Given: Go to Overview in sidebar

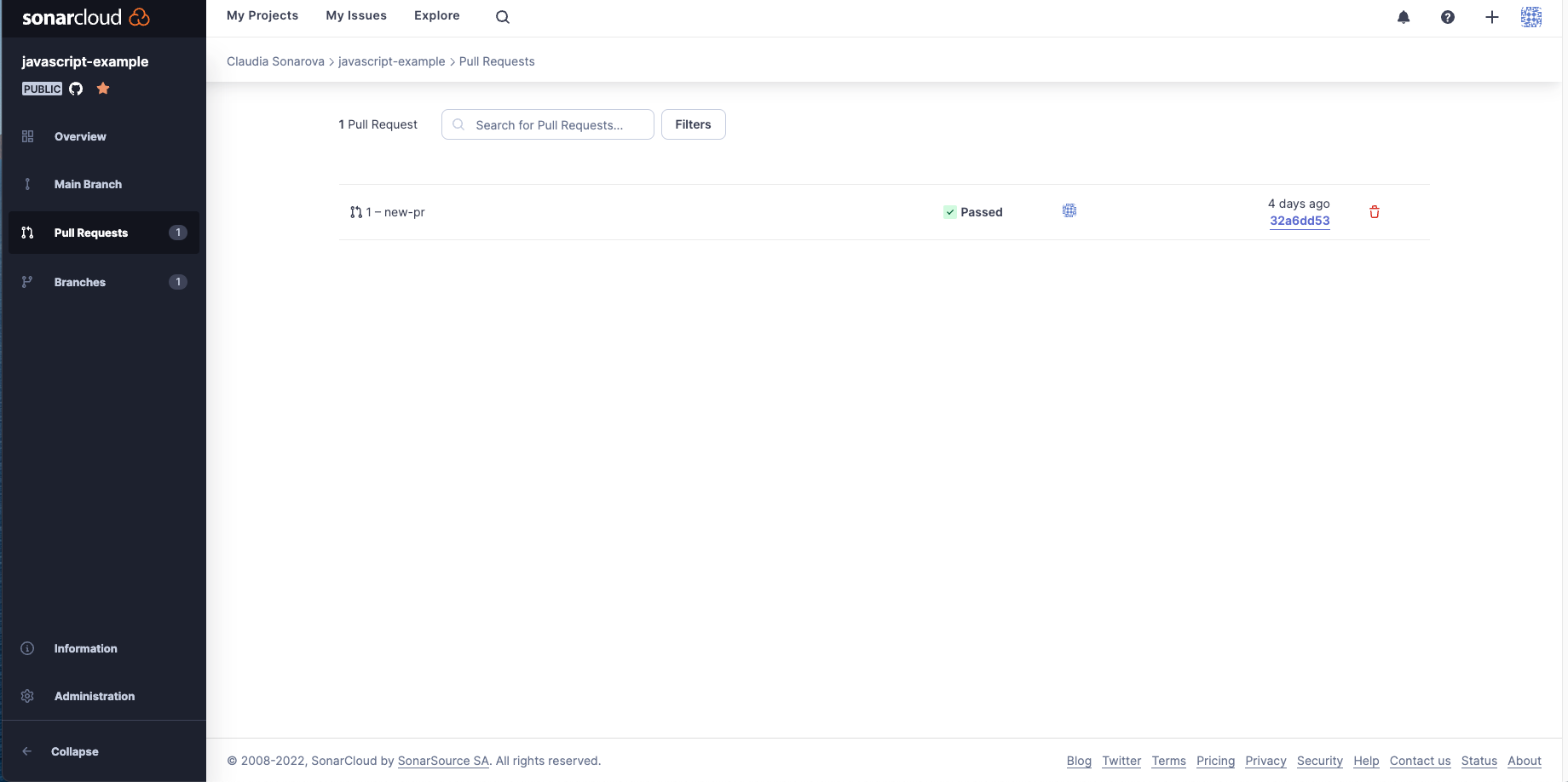Looking at the screenshot, I should click(104, 136).
